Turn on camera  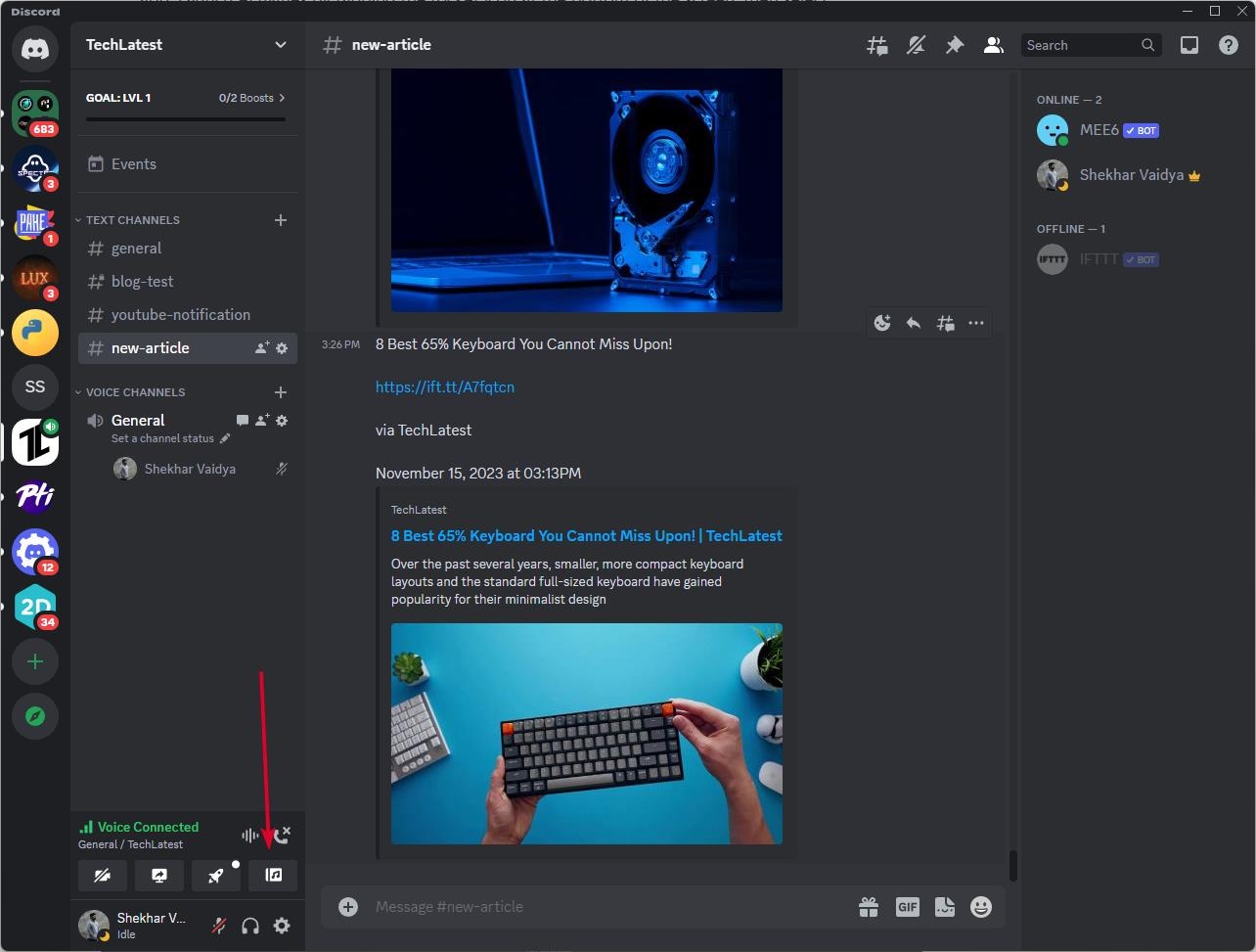point(103,876)
